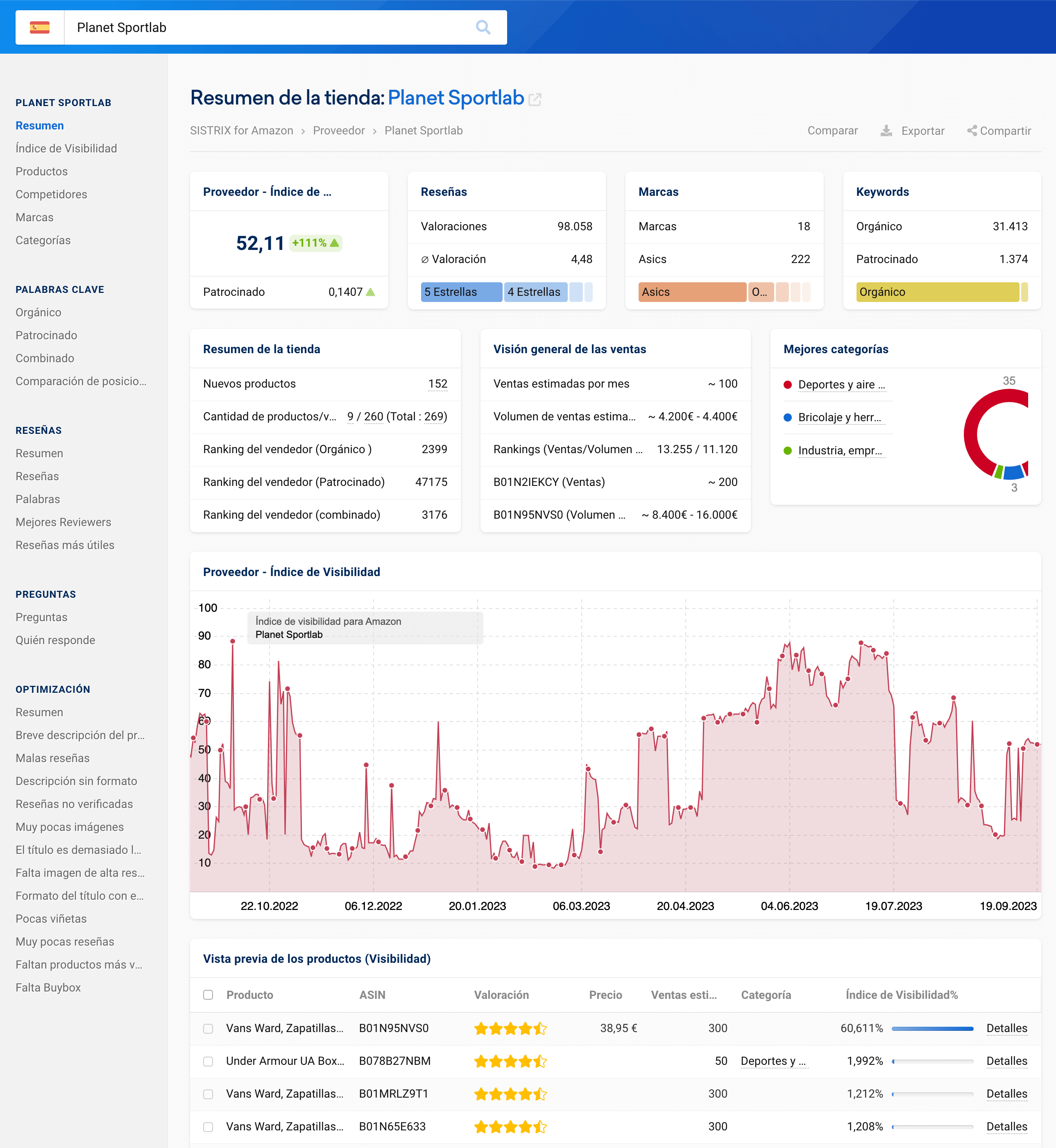
Task: Click breadcrumb chevron after Proveedor
Action: (375, 131)
